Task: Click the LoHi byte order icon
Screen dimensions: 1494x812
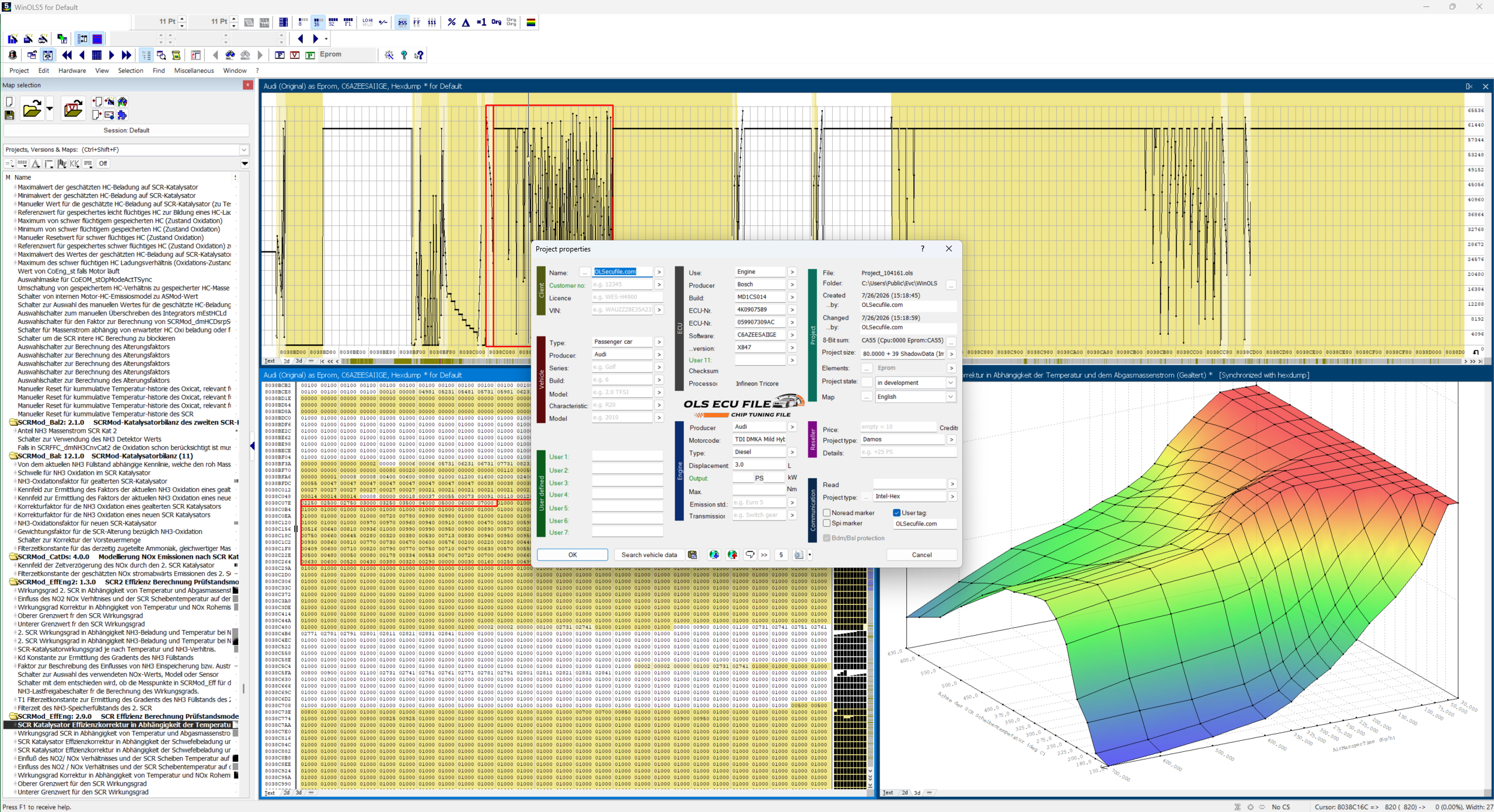Action: 367,22
